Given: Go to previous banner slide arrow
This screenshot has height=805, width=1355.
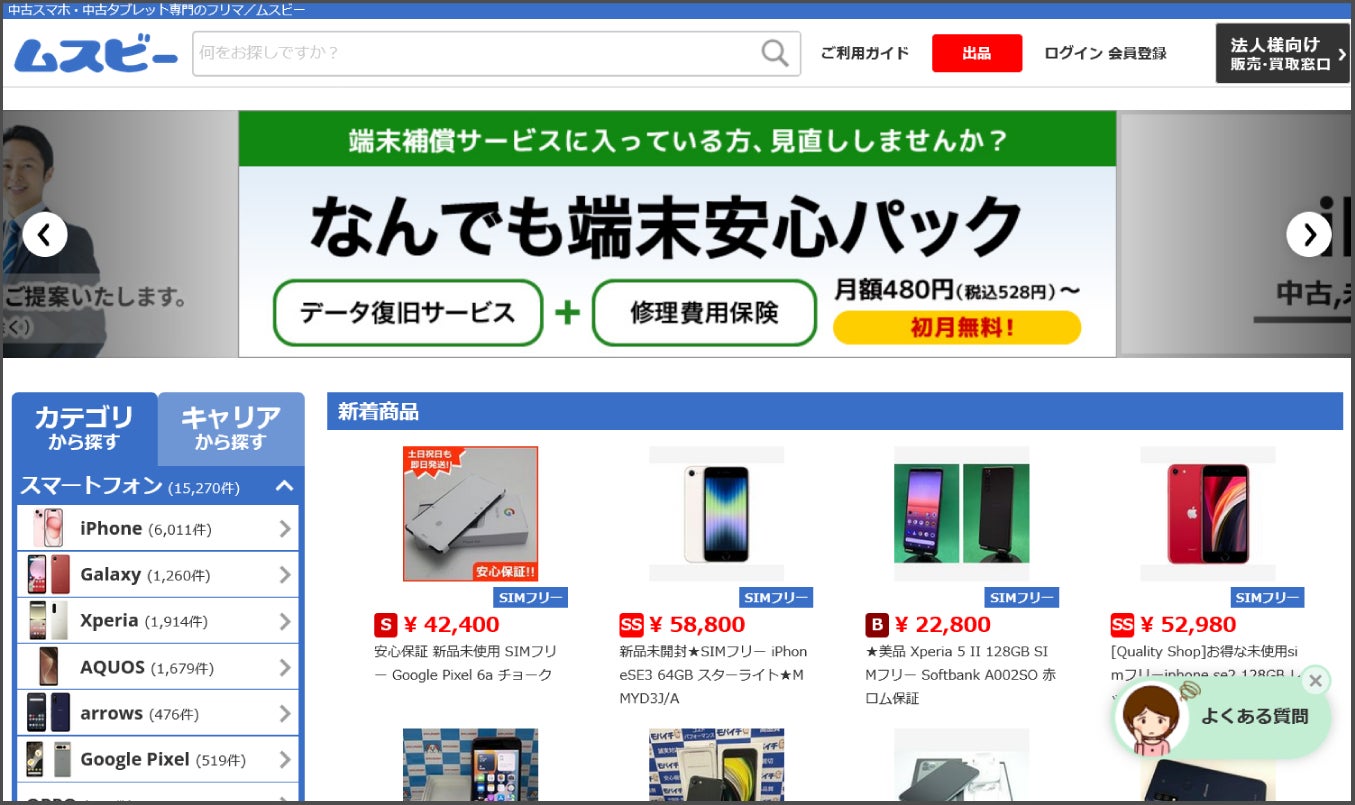Looking at the screenshot, I should pyautogui.click(x=44, y=235).
